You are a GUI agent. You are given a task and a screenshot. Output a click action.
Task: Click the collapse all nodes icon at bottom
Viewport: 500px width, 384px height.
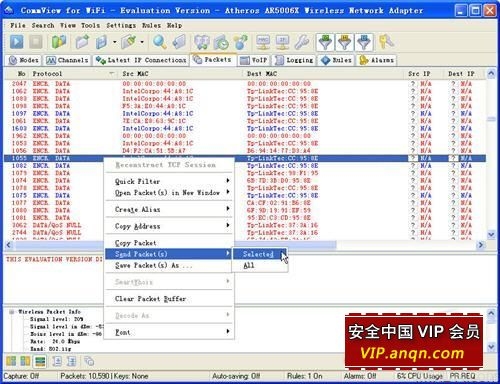[72, 361]
